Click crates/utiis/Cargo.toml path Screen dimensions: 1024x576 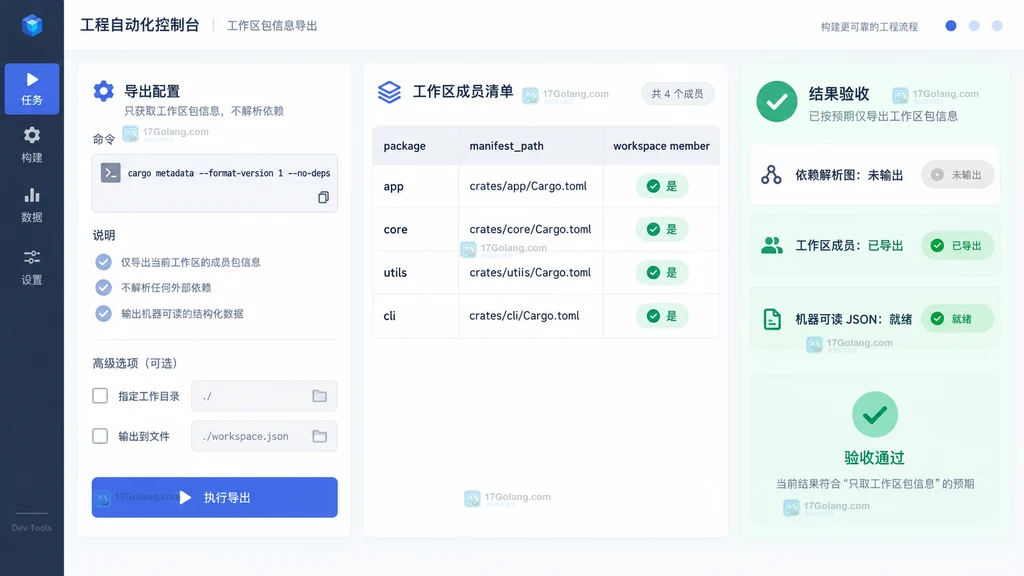click(530, 272)
